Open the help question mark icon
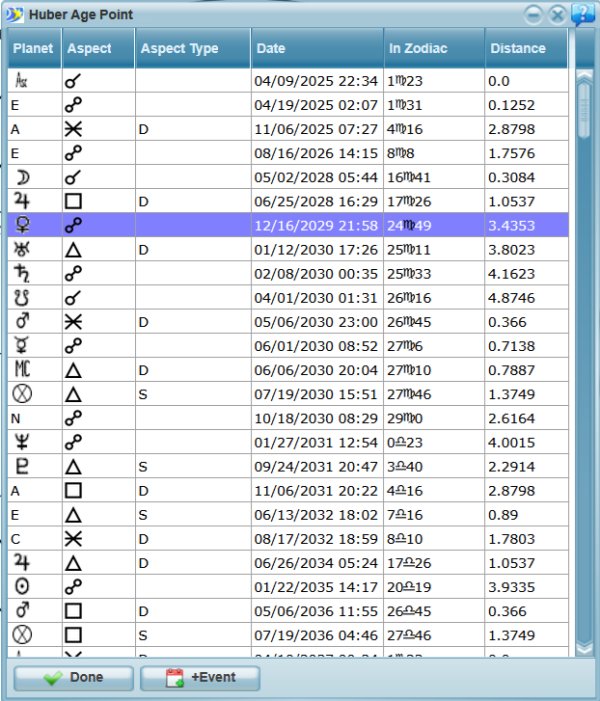Viewport: 600px width, 701px height. (584, 14)
